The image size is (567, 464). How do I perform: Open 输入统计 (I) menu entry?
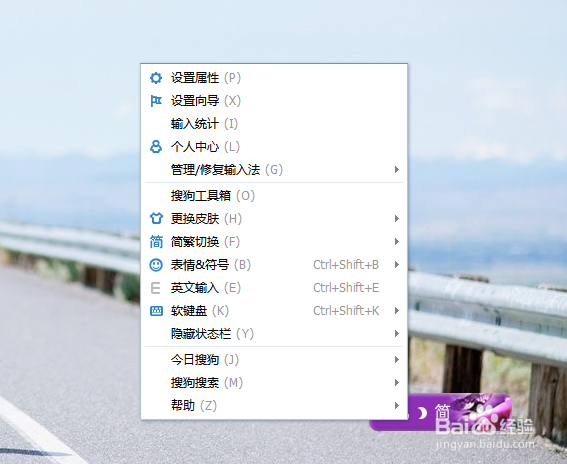[x=274, y=124]
